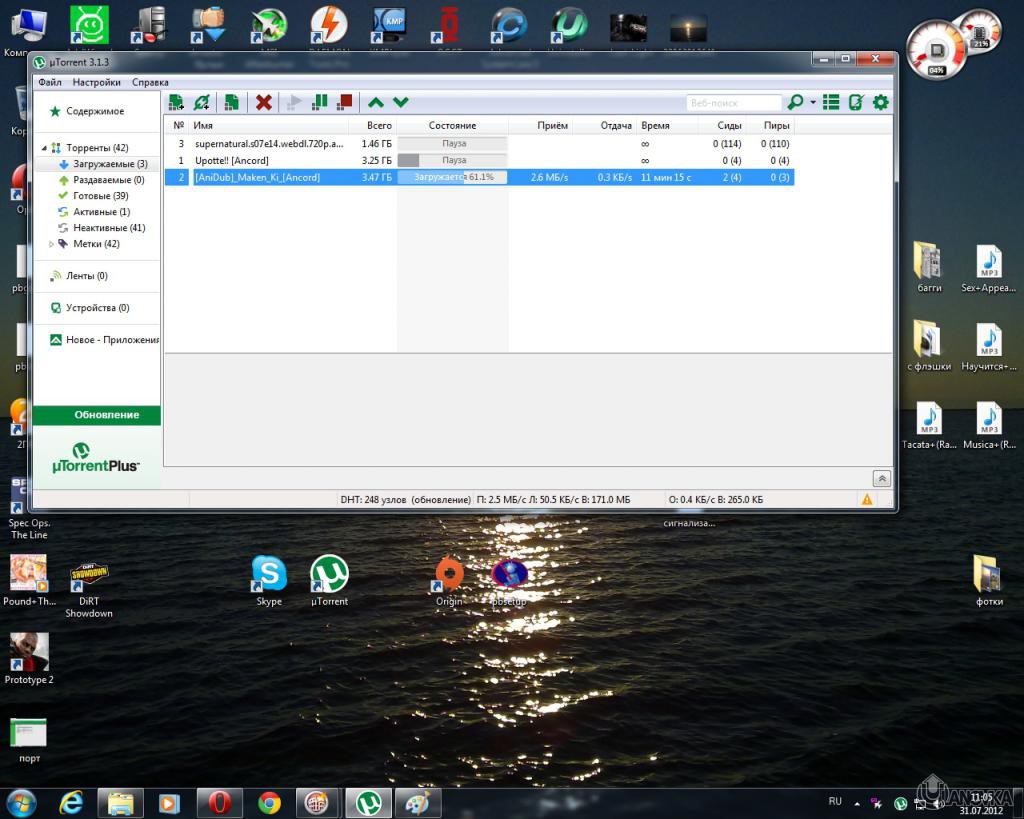Click the Веб-поиск search field
Screen dimensions: 1024x819
tap(733, 103)
